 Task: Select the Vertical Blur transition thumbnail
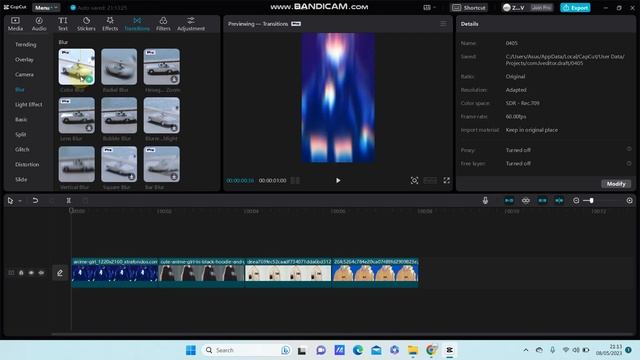click(76, 164)
